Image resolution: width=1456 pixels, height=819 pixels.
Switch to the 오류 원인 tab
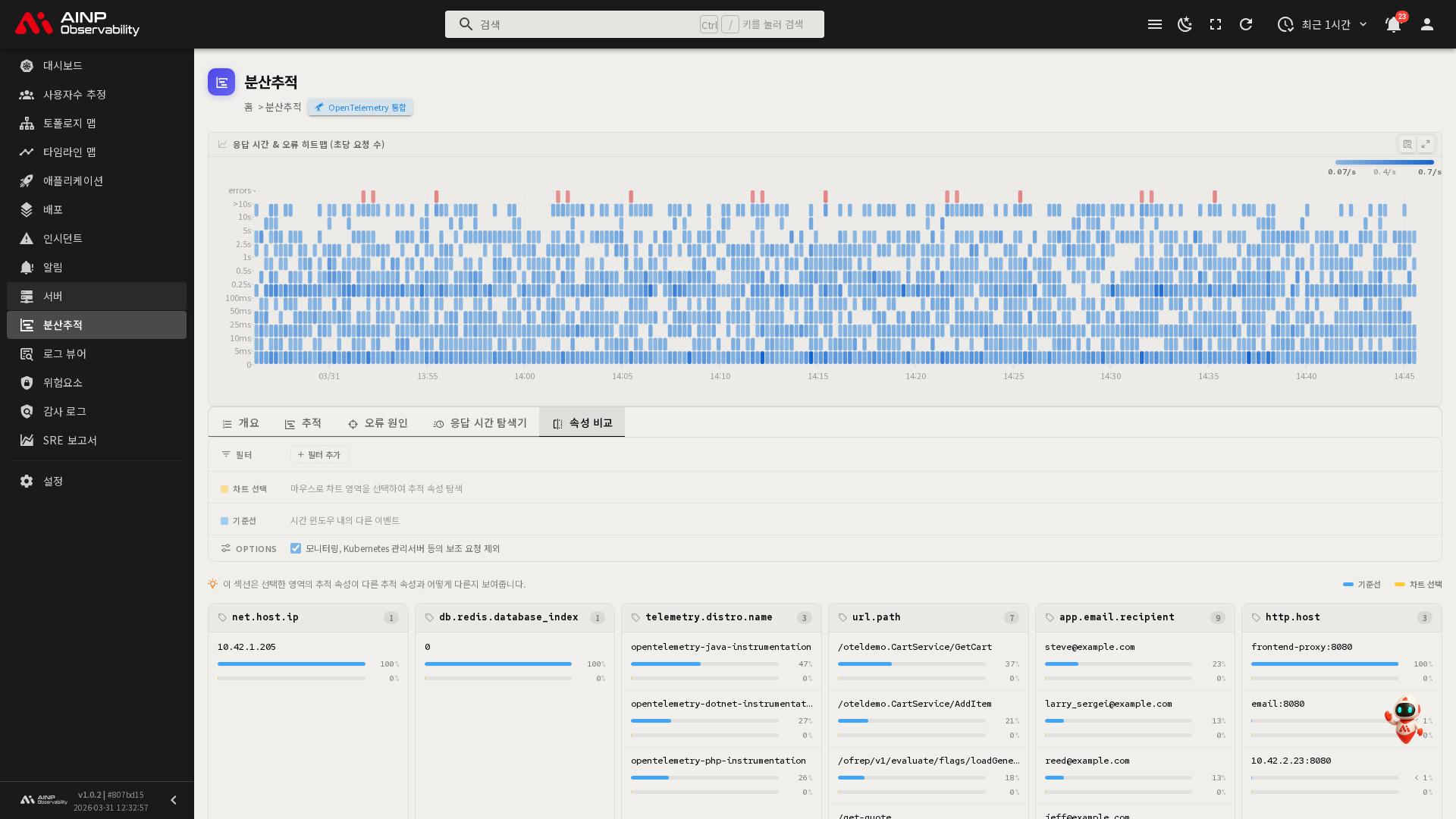(x=378, y=423)
